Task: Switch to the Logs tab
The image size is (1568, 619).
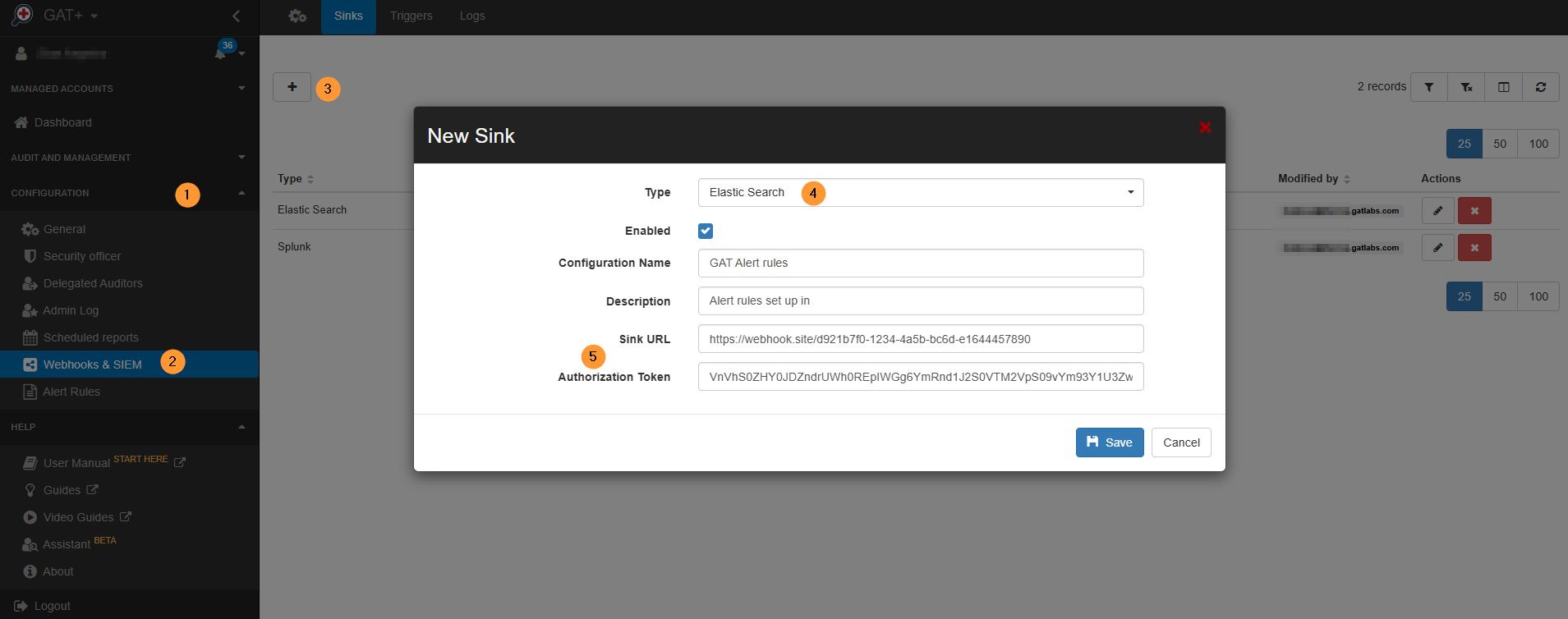Action: point(472,16)
